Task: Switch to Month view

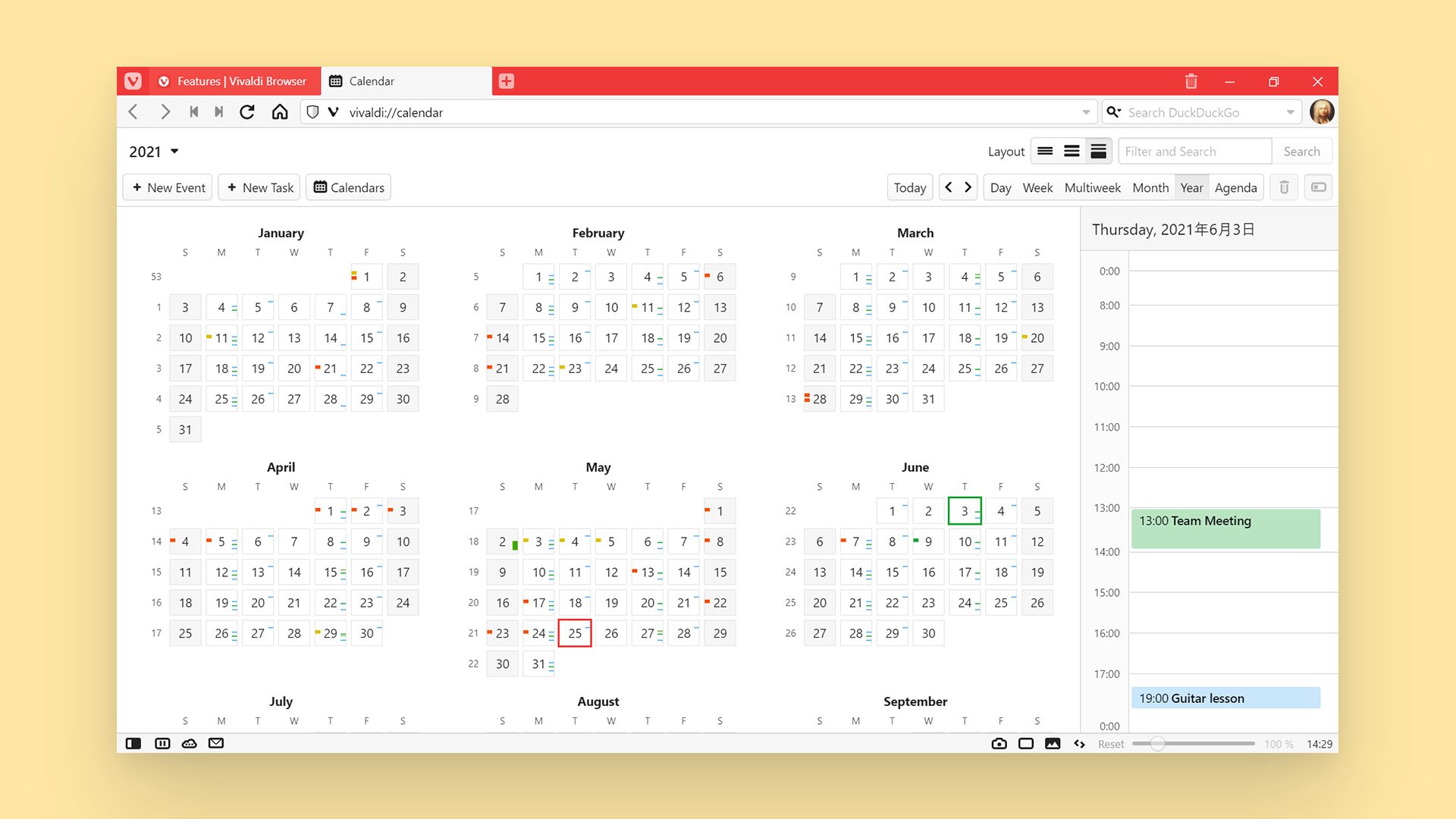Action: click(x=1150, y=187)
